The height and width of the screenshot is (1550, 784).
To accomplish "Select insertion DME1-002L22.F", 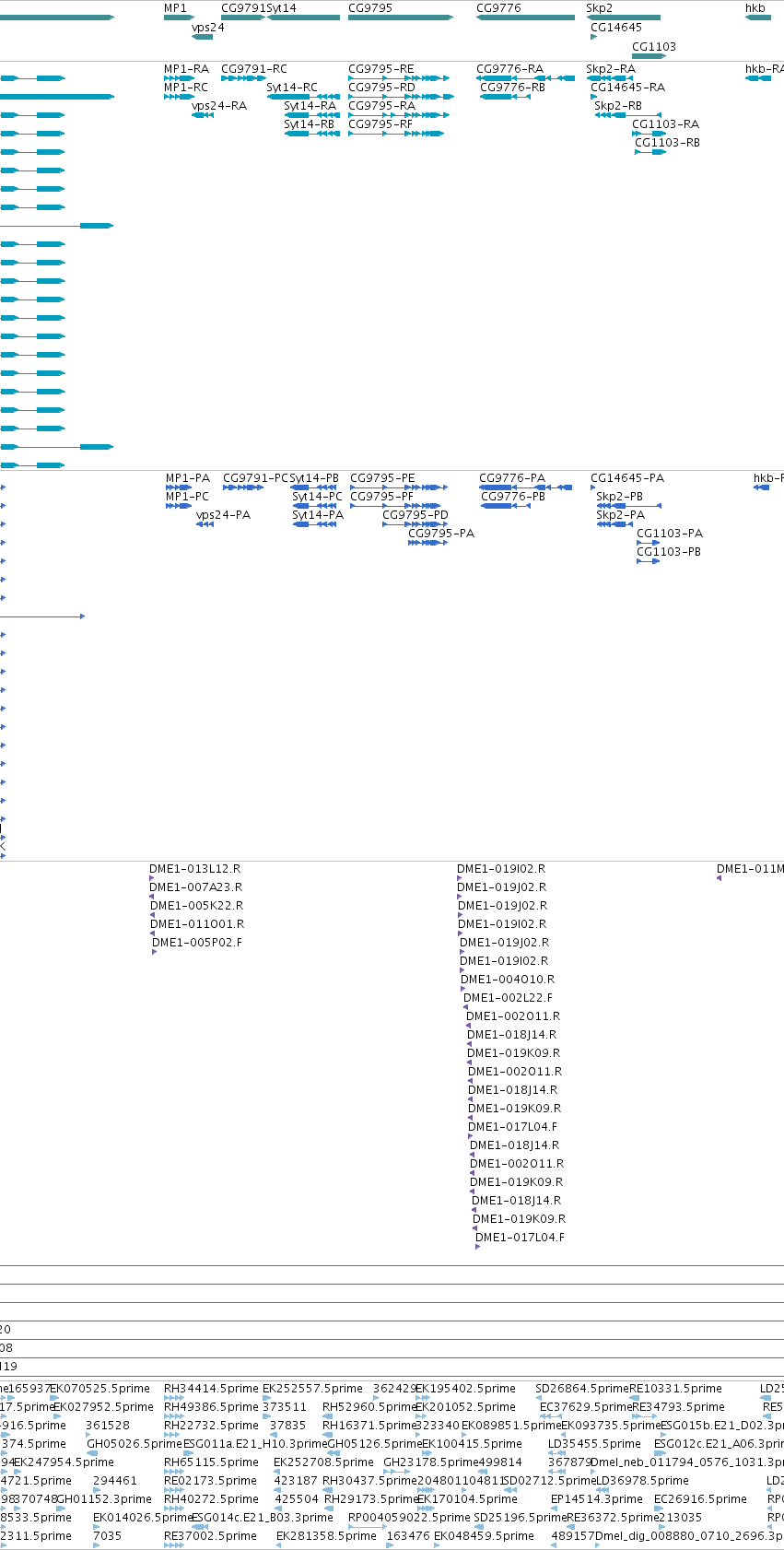I will 509,998.
